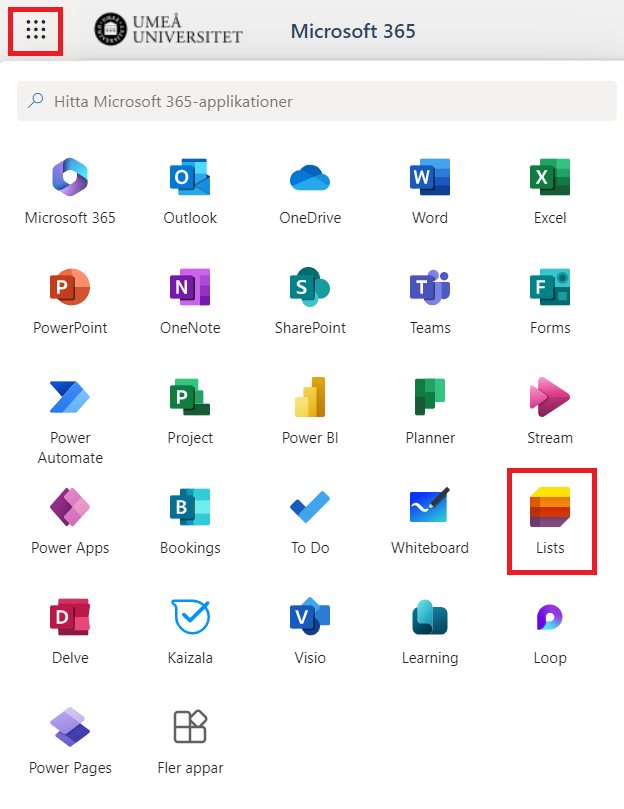Open Power Apps
Image resolution: width=624 pixels, height=809 pixels.
coord(70,507)
